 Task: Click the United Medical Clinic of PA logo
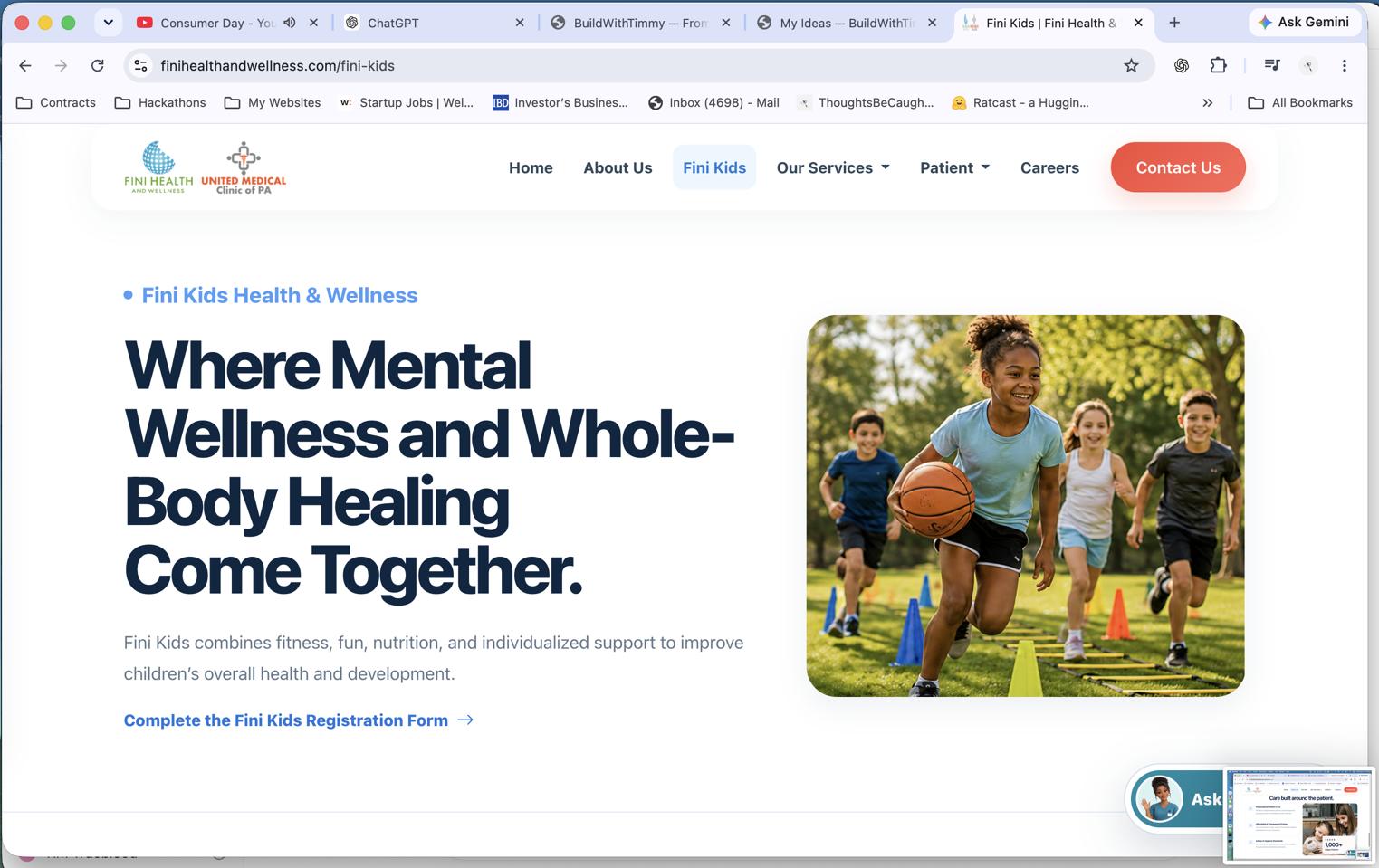[244, 167]
